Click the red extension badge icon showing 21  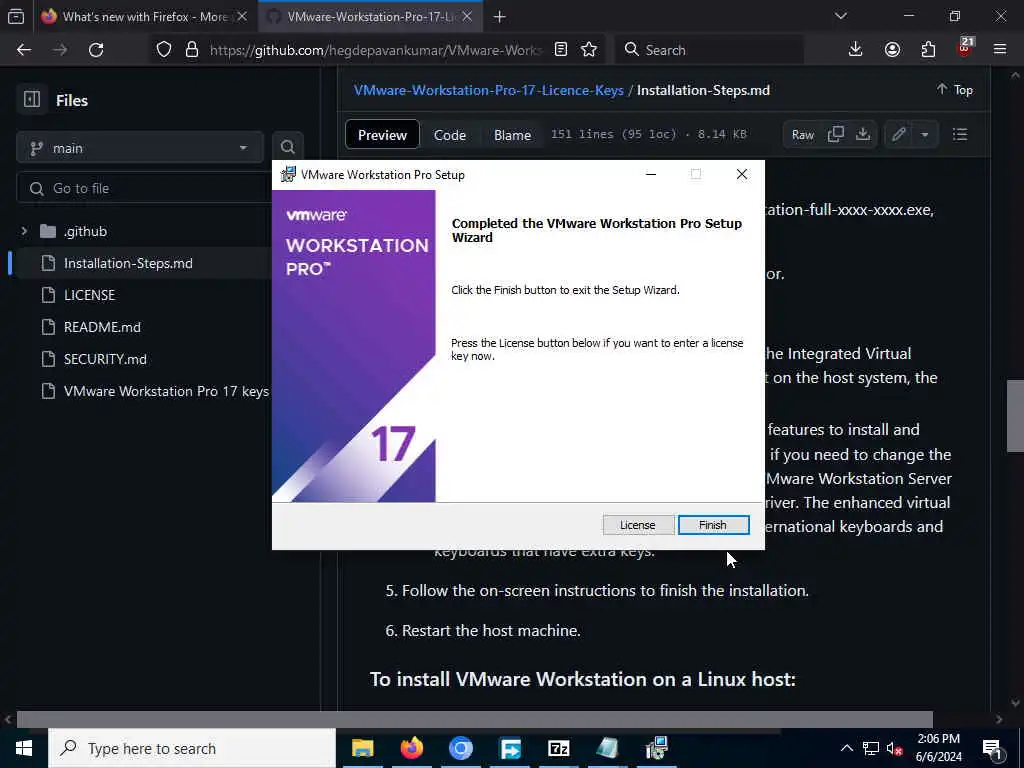965,48
